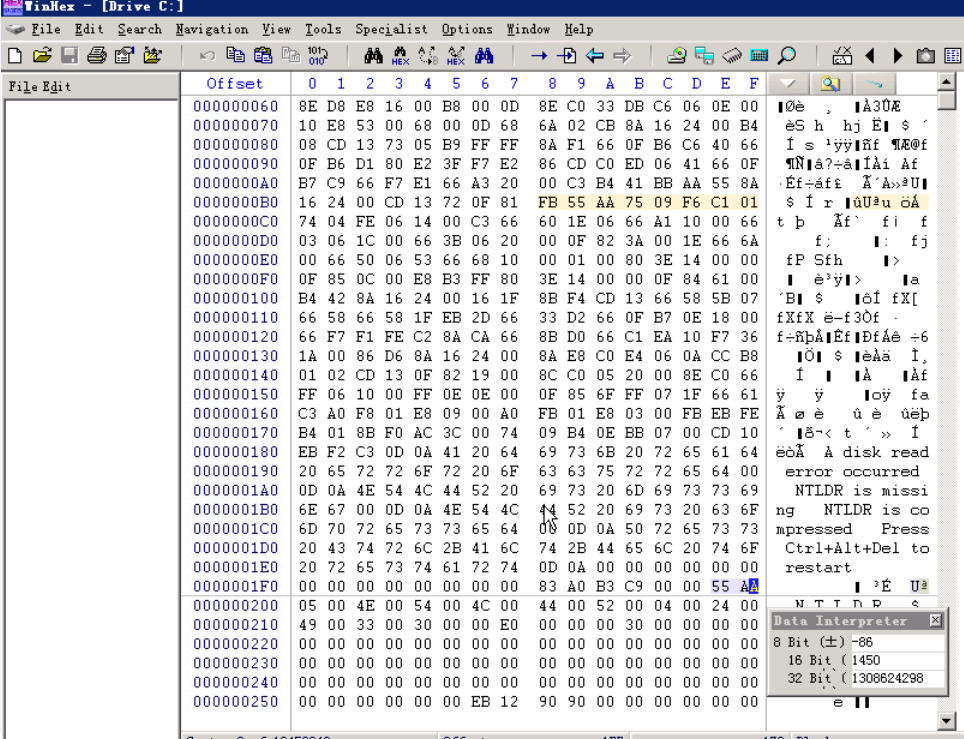
Task: Click the File Edit panel label
Action: 39,87
